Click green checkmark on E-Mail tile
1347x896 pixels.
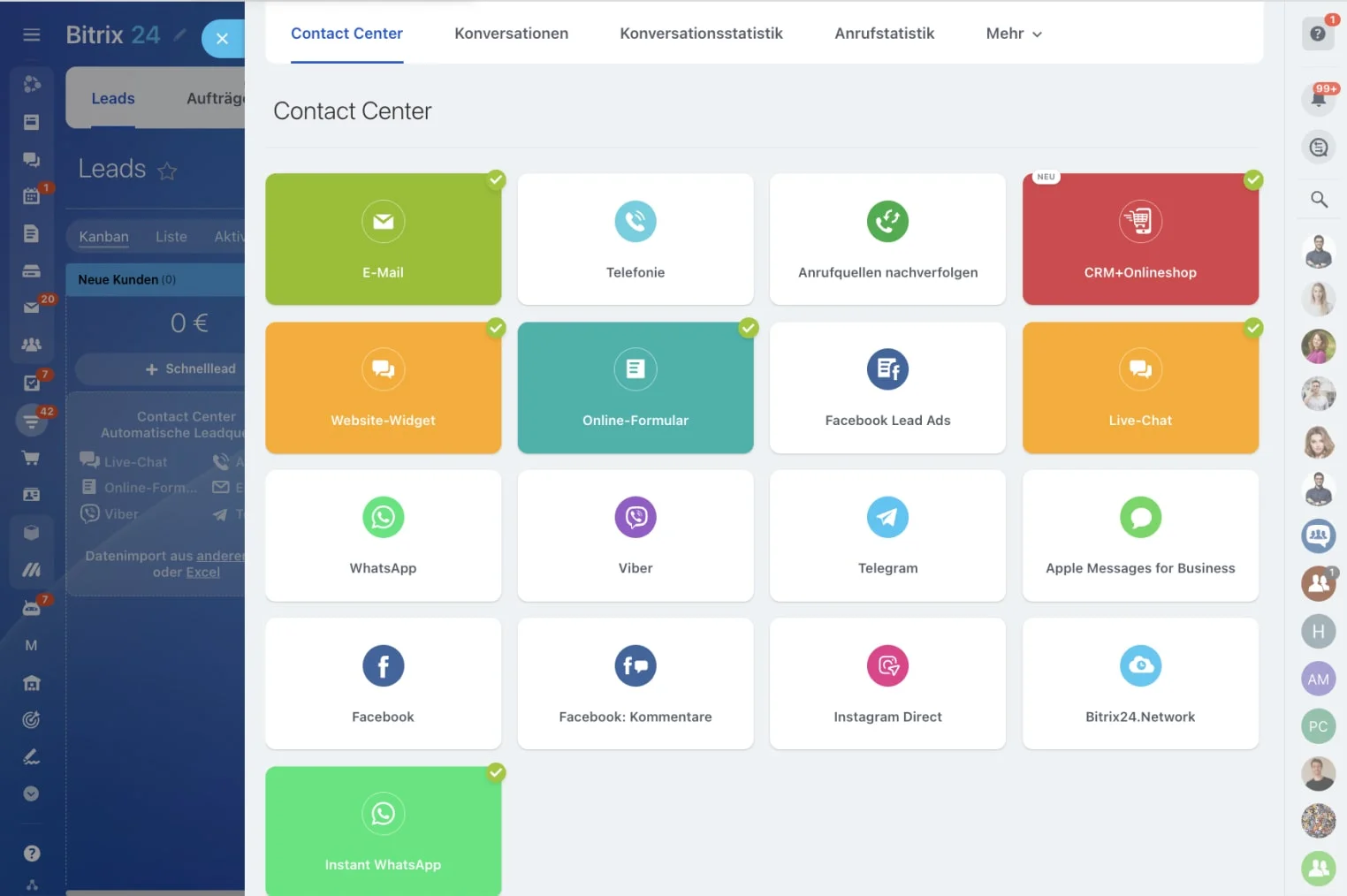click(497, 180)
